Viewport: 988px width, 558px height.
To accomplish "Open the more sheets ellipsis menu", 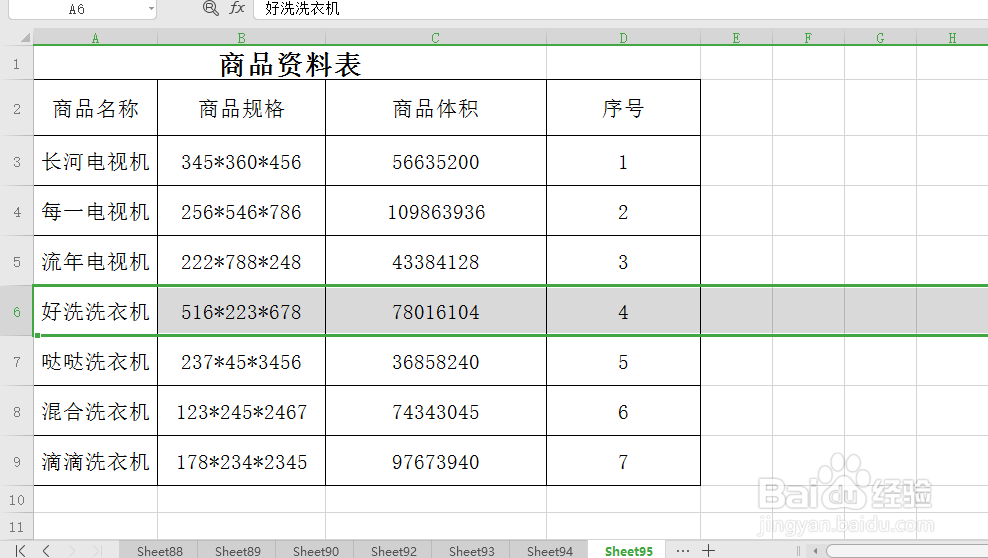I will [x=682, y=550].
